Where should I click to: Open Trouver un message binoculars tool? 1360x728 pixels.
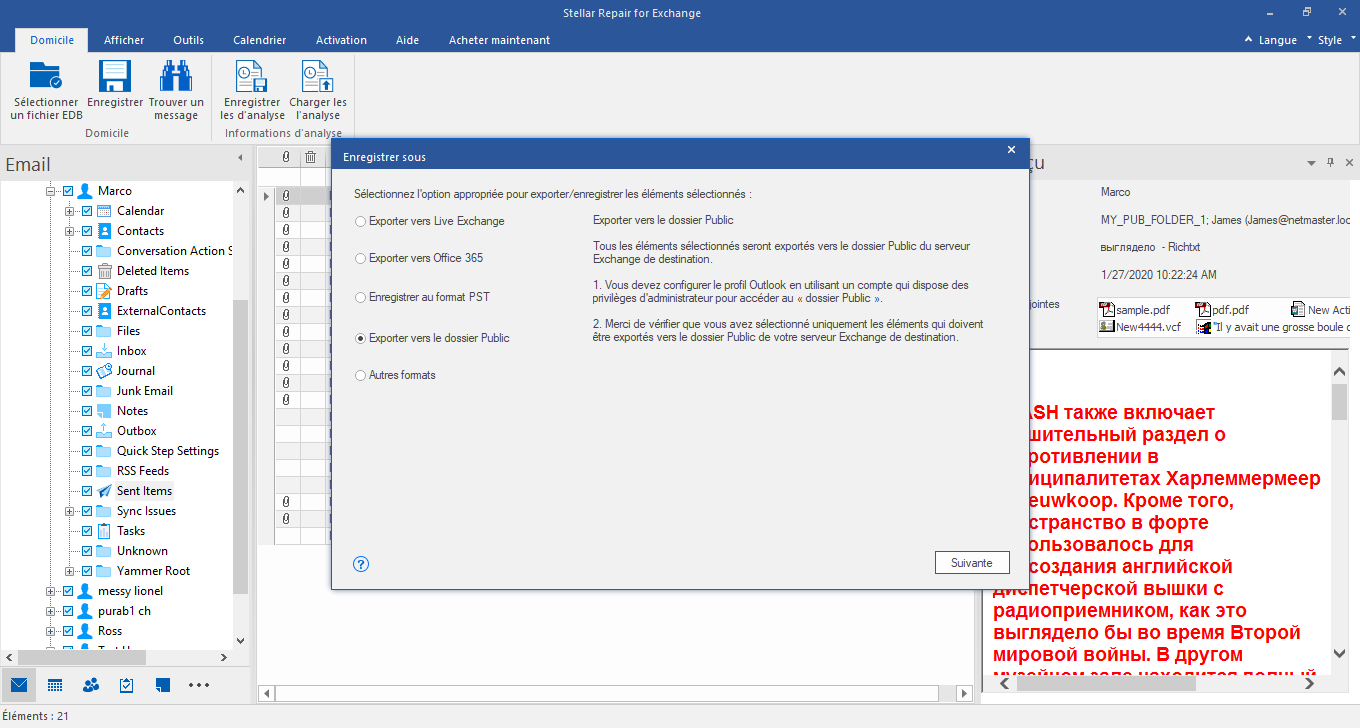[x=176, y=78]
